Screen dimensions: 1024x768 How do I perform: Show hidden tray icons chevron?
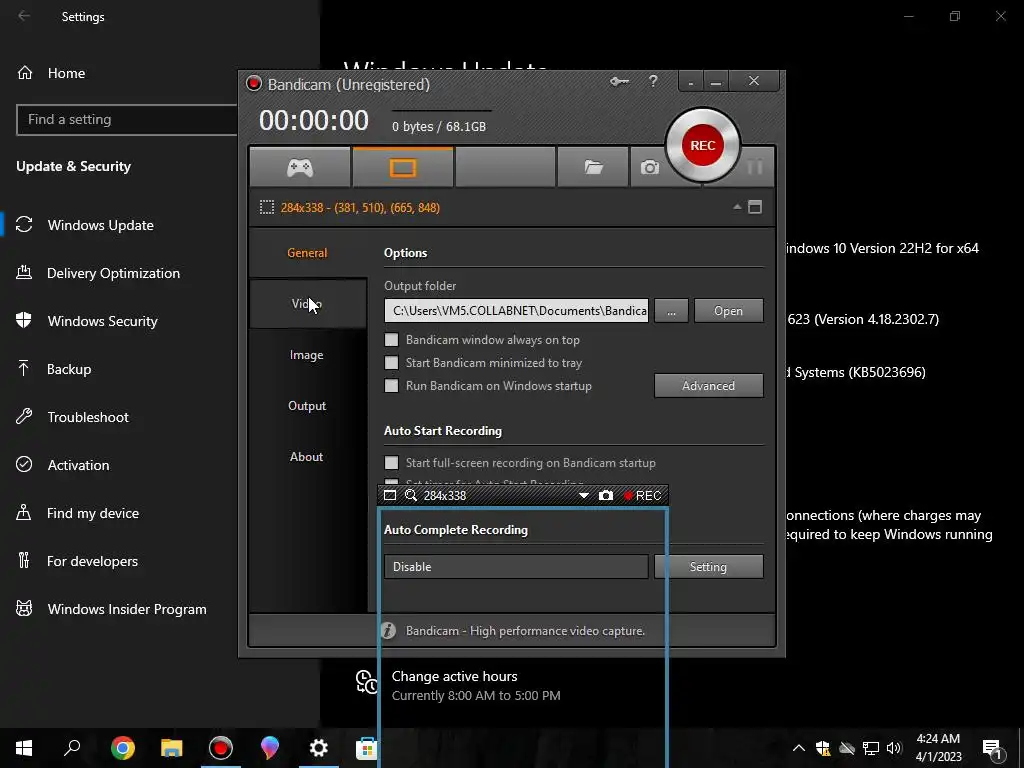coord(799,748)
